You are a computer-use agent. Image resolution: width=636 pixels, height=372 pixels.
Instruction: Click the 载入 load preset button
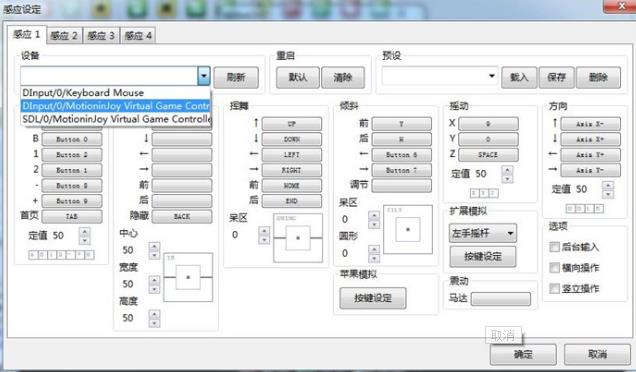click(x=519, y=77)
